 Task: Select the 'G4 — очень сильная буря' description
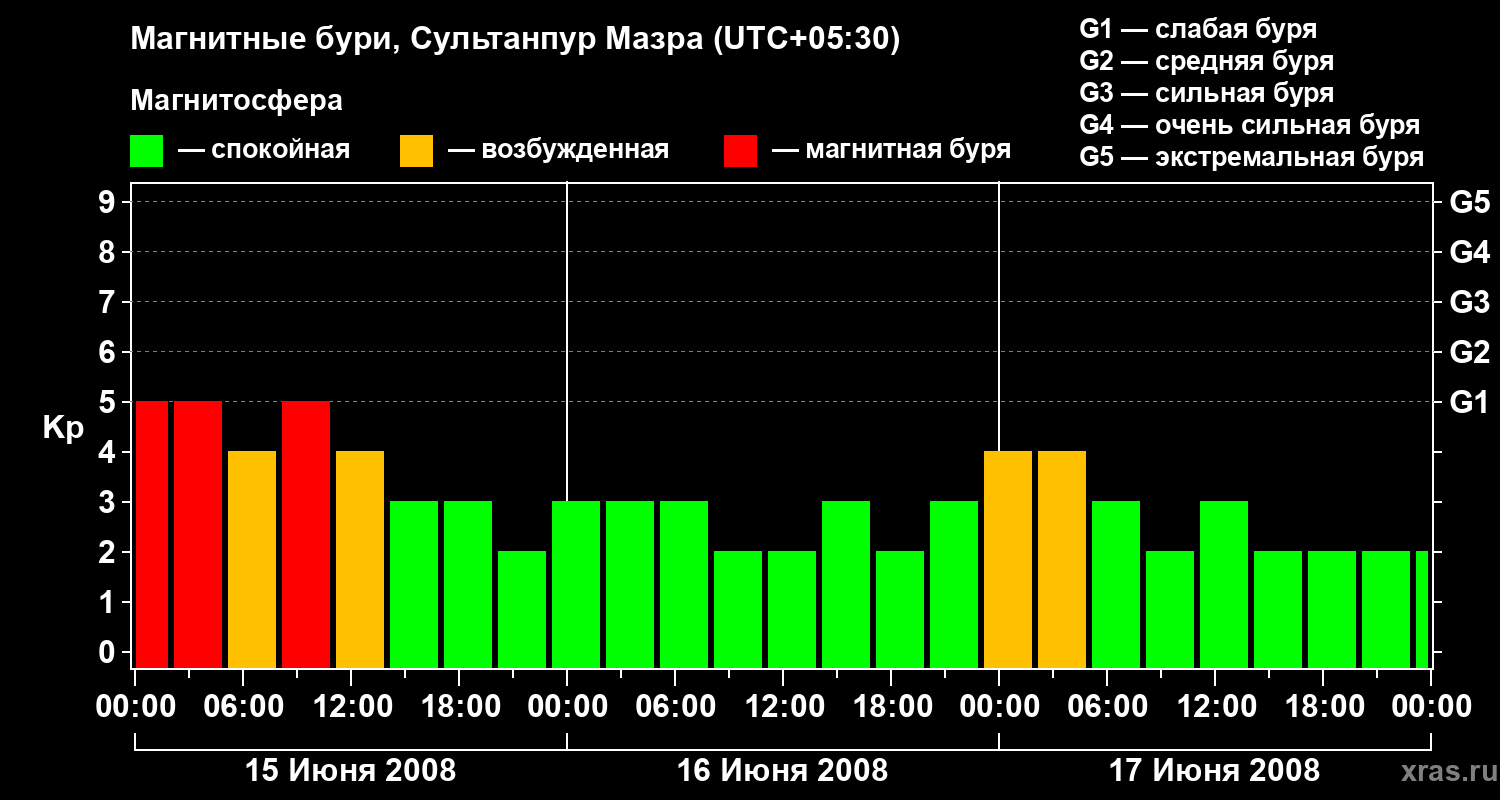[1250, 125]
